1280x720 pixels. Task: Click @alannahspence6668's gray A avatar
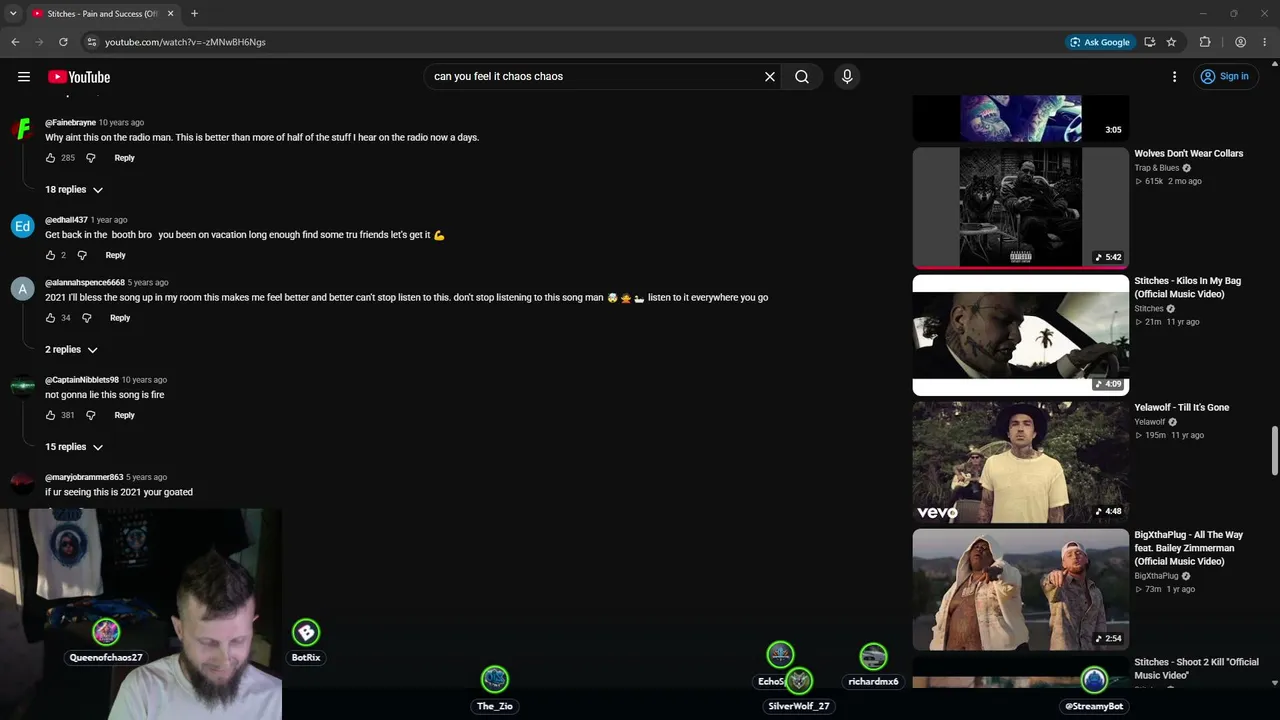tap(22, 289)
